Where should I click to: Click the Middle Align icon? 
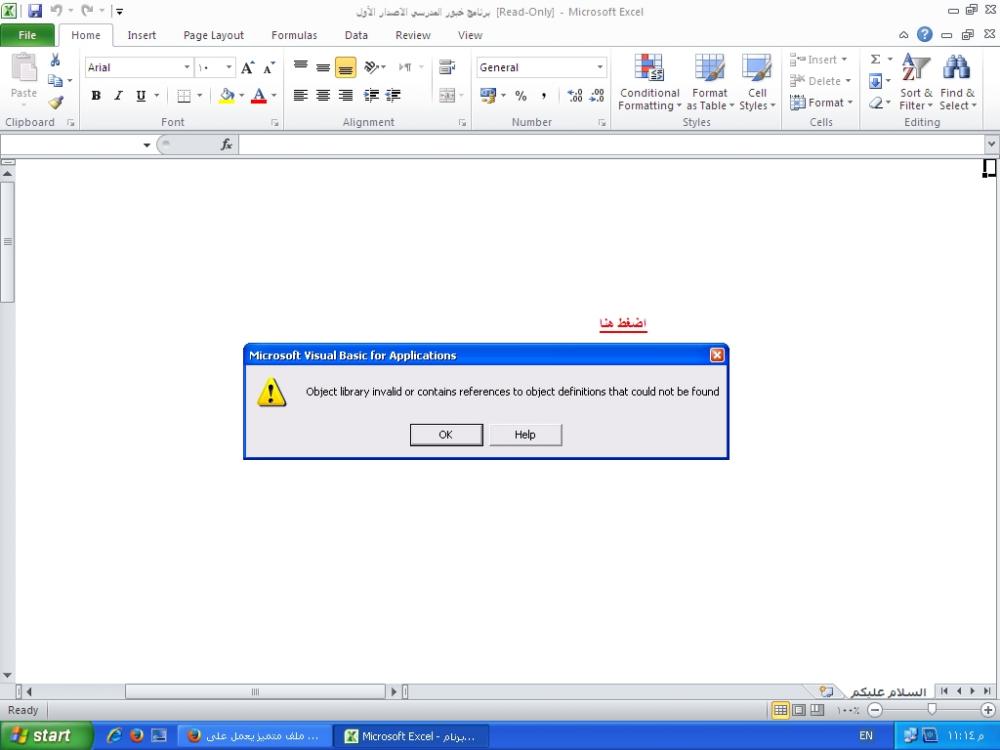[x=323, y=67]
